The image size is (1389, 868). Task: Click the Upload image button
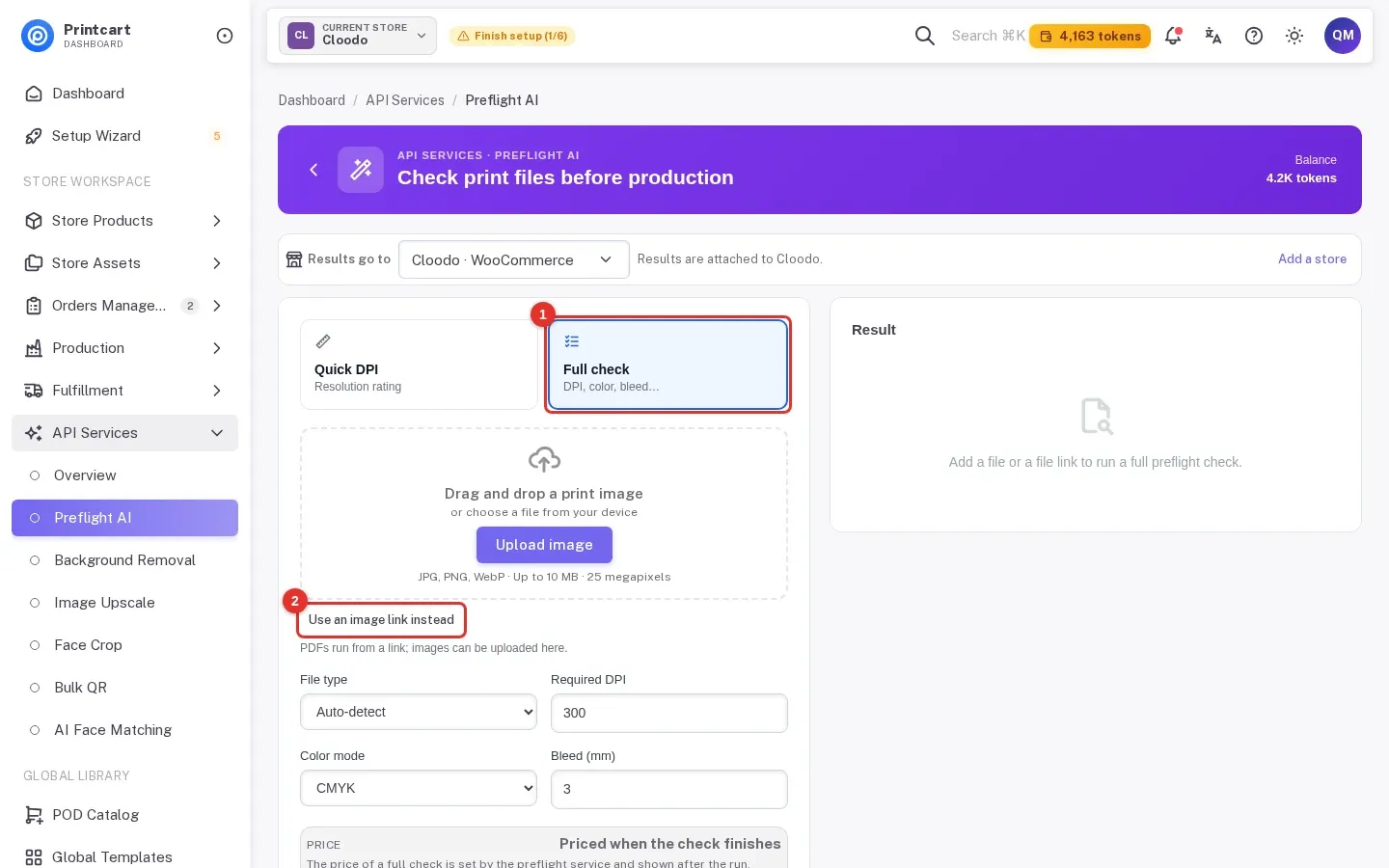(x=544, y=545)
